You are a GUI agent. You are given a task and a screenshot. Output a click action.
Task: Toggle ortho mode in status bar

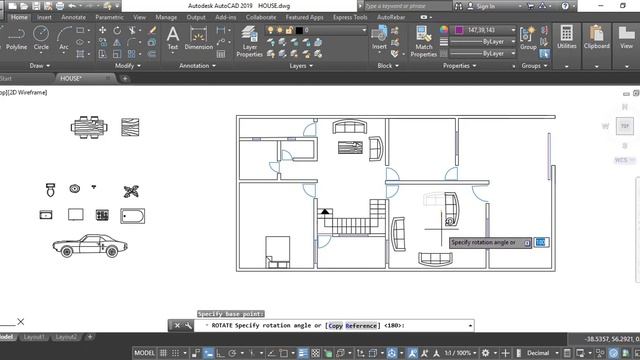click(x=220, y=353)
